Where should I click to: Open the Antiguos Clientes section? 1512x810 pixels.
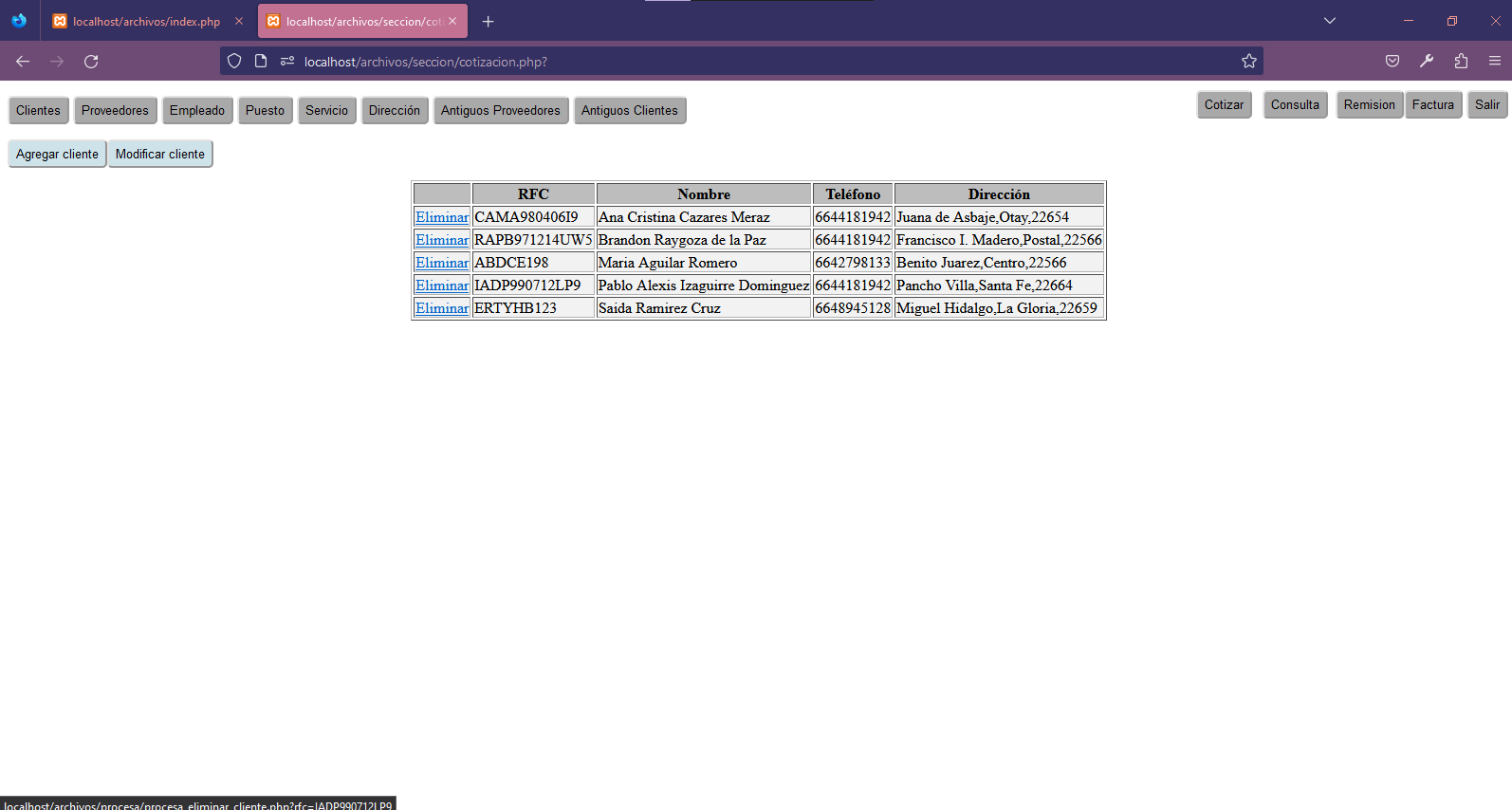629,111
